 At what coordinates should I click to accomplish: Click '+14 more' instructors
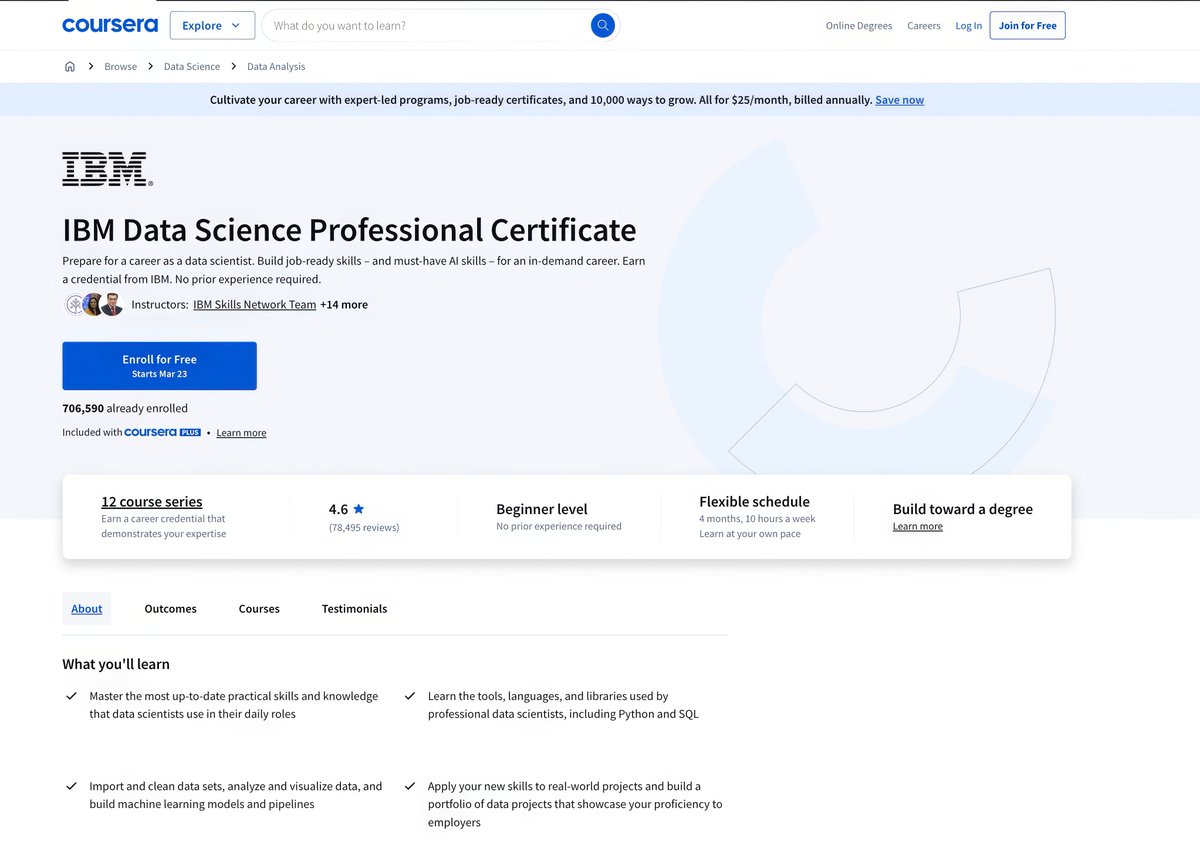pyautogui.click(x=344, y=304)
